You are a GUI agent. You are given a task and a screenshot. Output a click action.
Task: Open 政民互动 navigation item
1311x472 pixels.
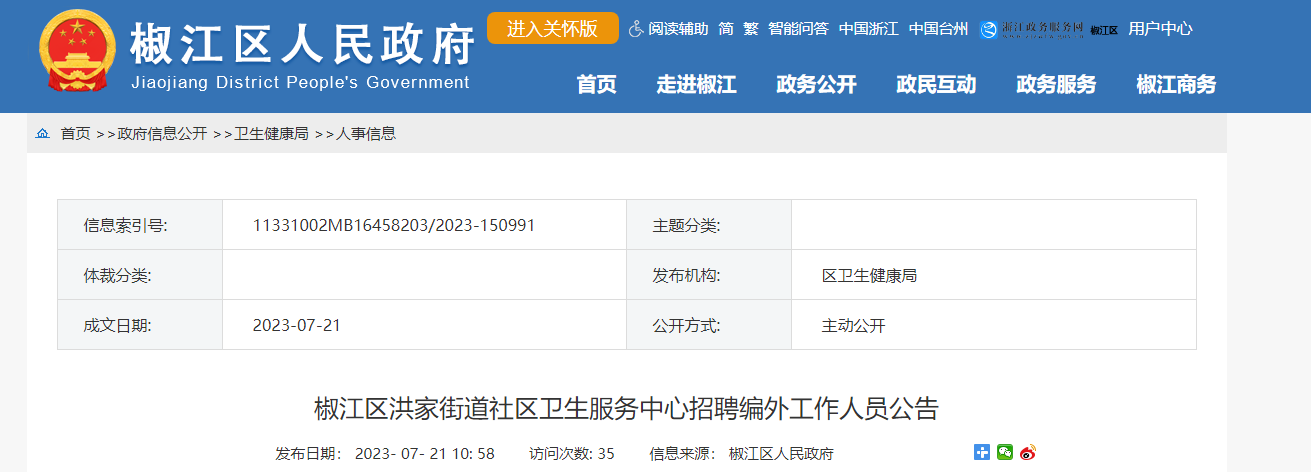click(x=937, y=85)
